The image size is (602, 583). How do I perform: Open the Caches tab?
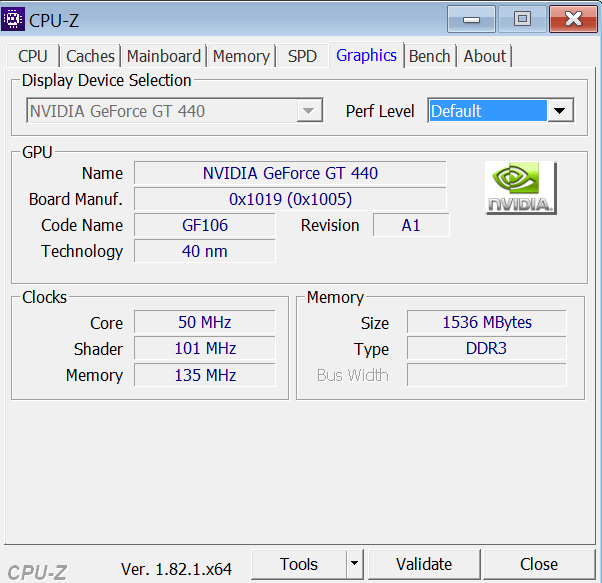point(90,56)
